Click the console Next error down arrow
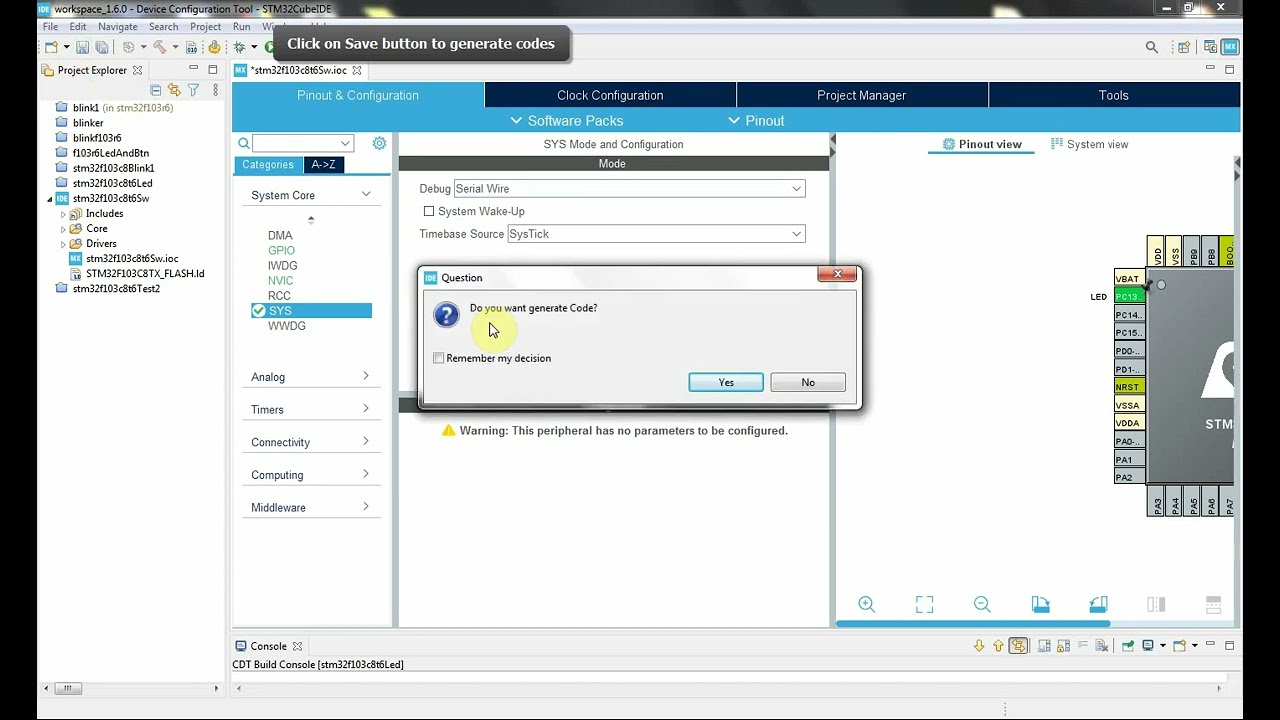This screenshot has width=1280, height=720. click(979, 646)
